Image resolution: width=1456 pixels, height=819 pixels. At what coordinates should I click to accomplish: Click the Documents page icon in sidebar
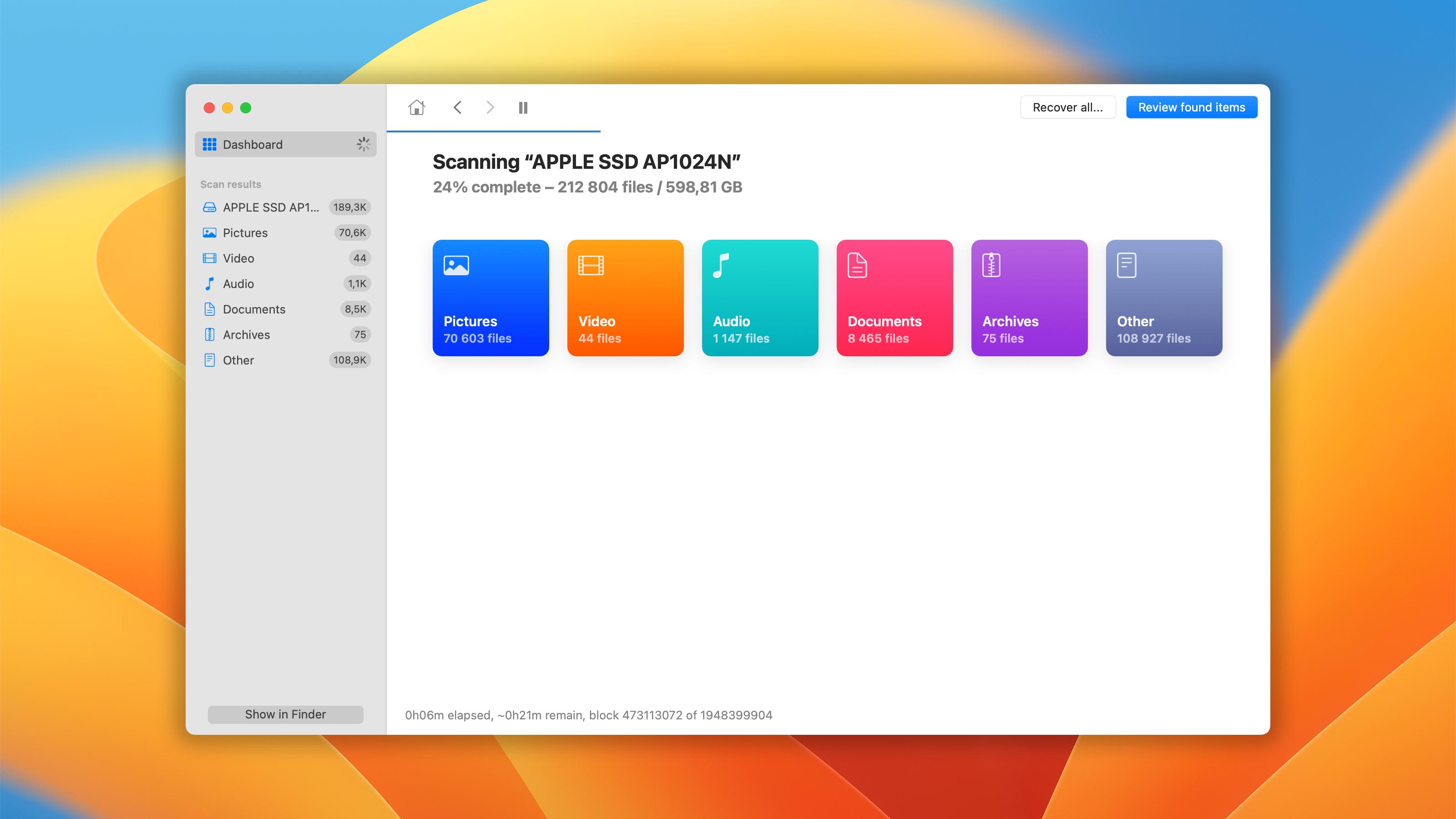click(210, 309)
